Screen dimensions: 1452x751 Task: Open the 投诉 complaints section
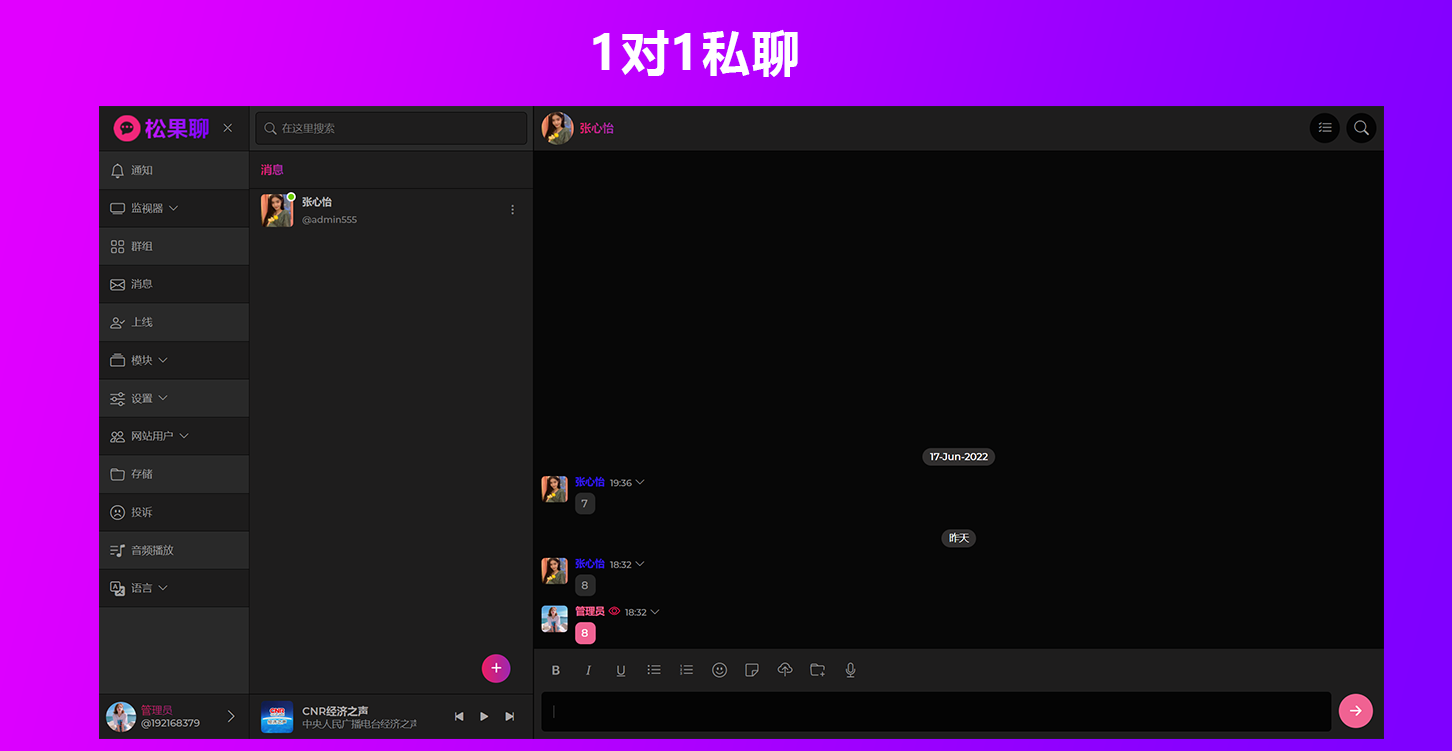point(174,512)
